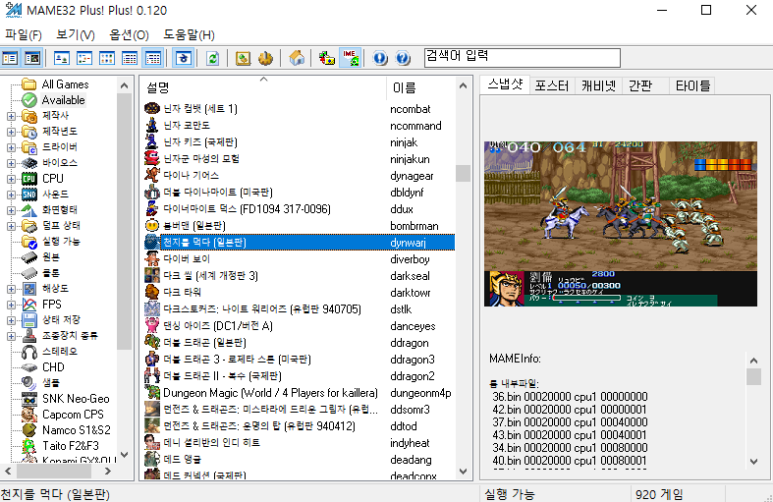The width and height of the screenshot is (773, 502).
Task: Switch to large icons view
Action: 62,58
